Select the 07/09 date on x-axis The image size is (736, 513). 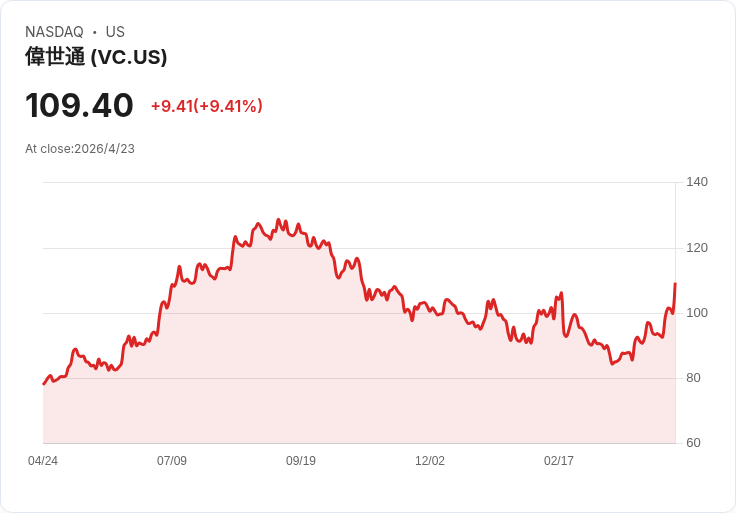172,461
